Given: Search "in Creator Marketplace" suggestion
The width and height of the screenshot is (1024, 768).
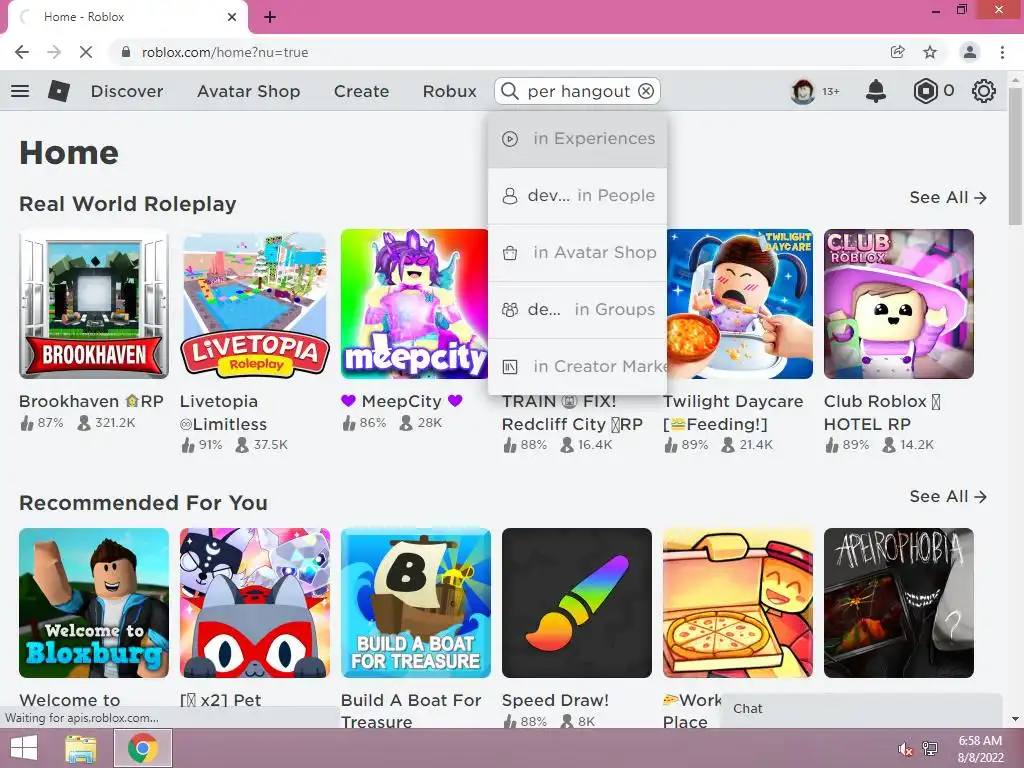Looking at the screenshot, I should click(x=577, y=366).
